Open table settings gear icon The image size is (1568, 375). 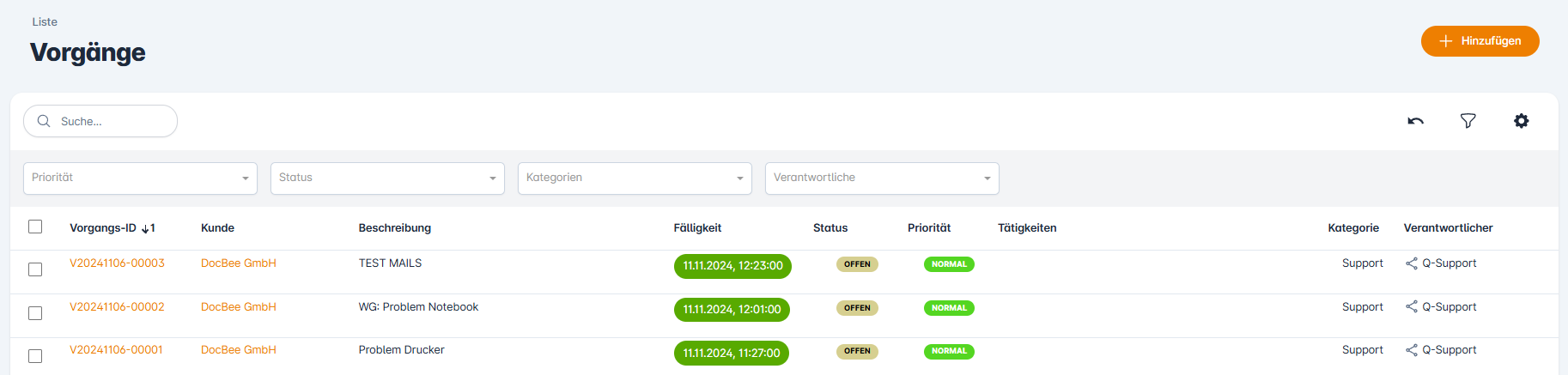(1521, 121)
